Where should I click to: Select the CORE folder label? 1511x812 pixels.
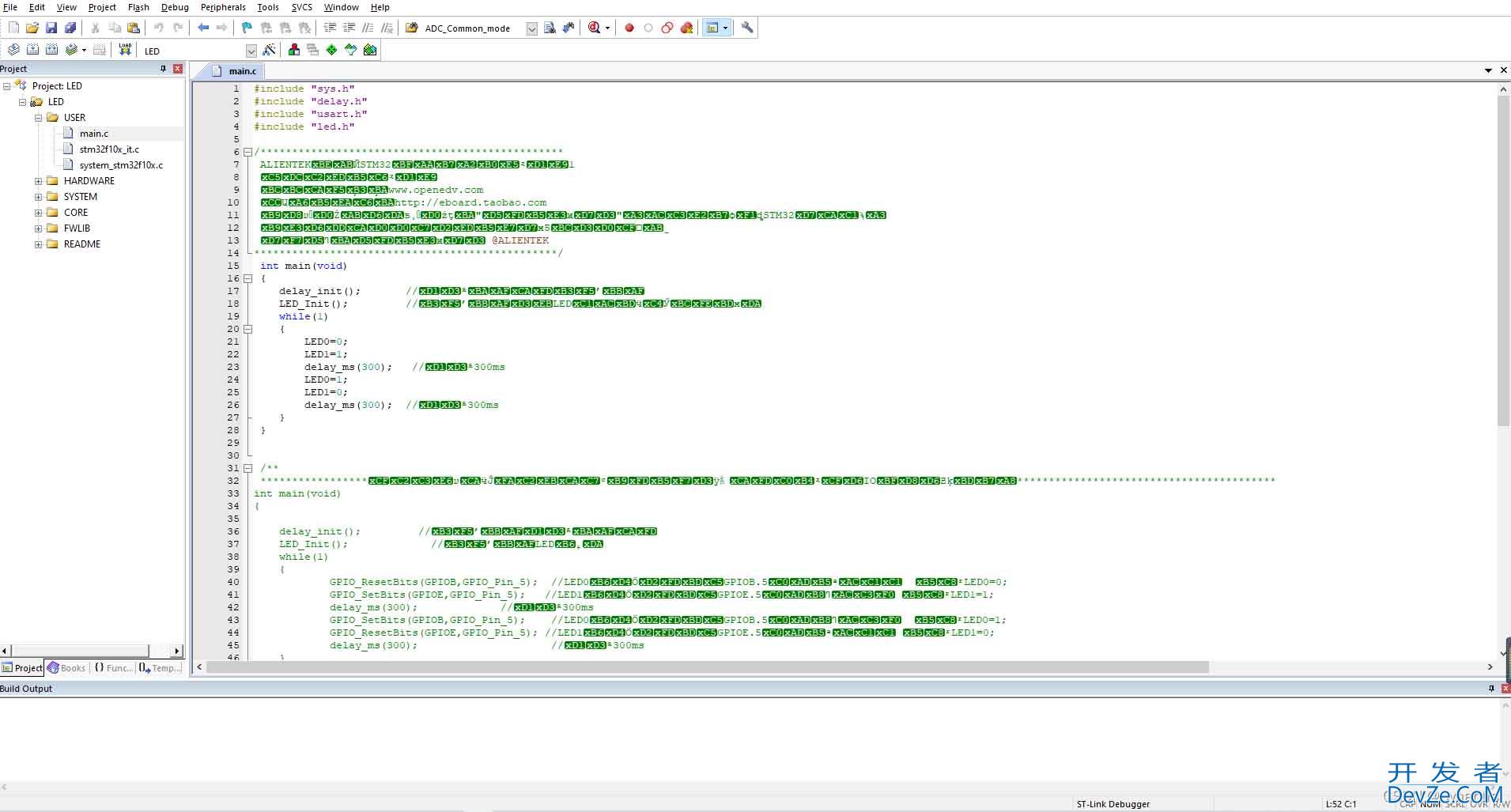(x=76, y=213)
